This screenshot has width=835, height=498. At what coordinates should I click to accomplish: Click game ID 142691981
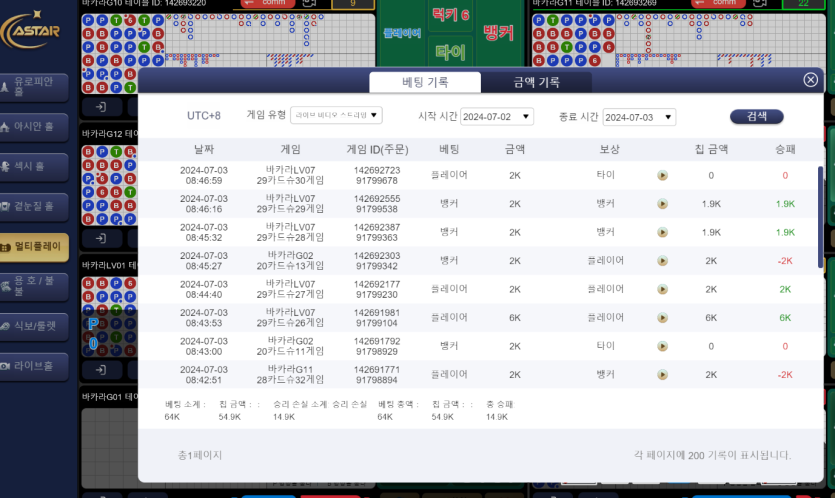pyautogui.click(x=377, y=313)
